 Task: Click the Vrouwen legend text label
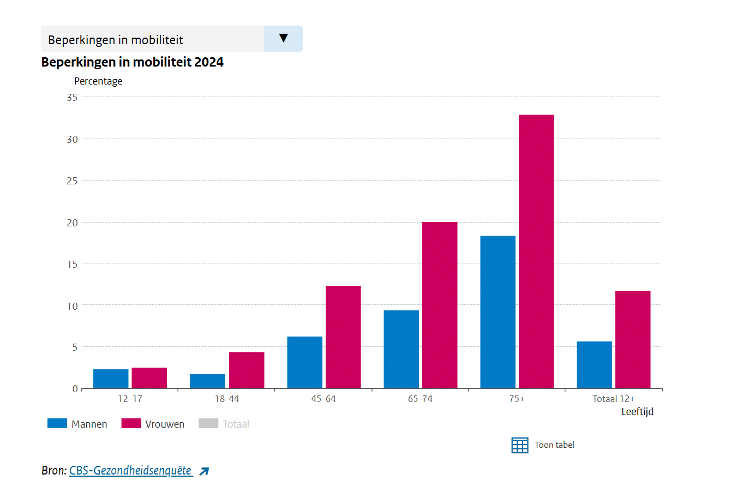pos(165,424)
